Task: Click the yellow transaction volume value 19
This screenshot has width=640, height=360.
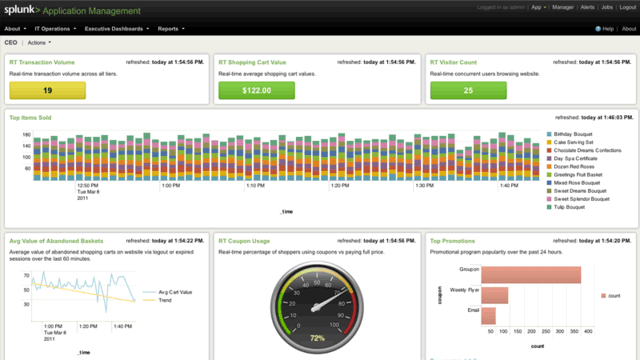Action: pos(48,90)
